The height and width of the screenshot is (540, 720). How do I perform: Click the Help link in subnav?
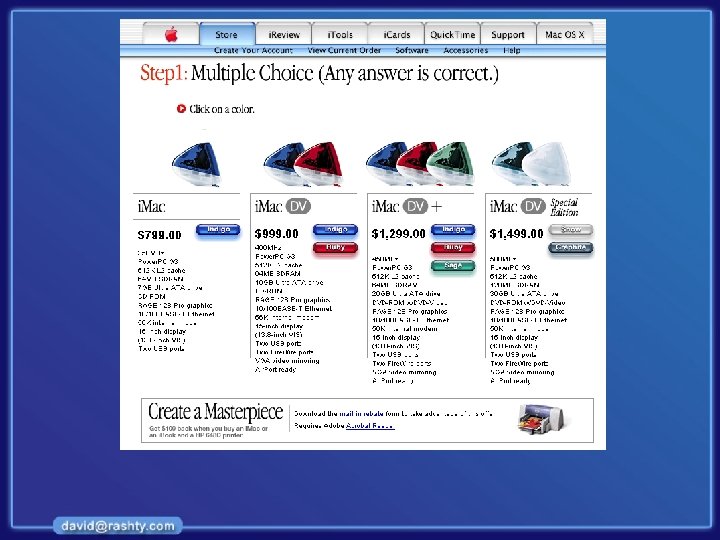[512, 51]
